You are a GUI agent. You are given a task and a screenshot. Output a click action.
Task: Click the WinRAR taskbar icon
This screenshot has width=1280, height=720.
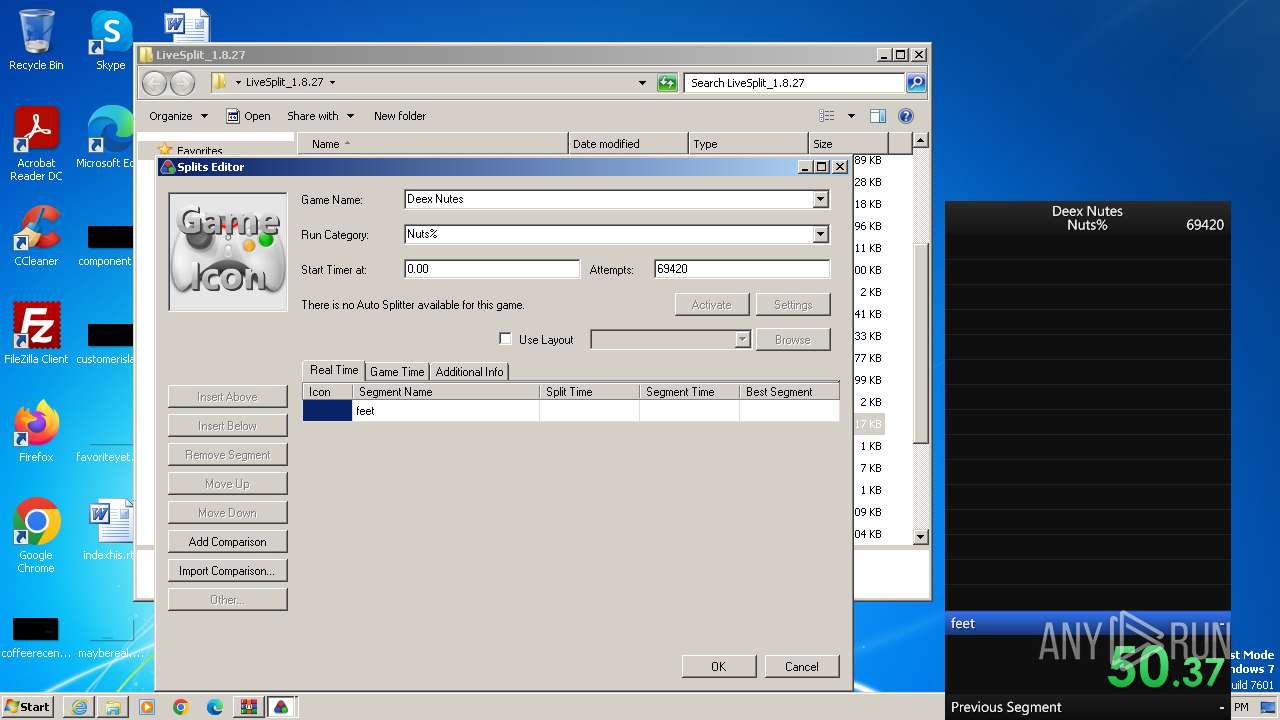coord(248,707)
